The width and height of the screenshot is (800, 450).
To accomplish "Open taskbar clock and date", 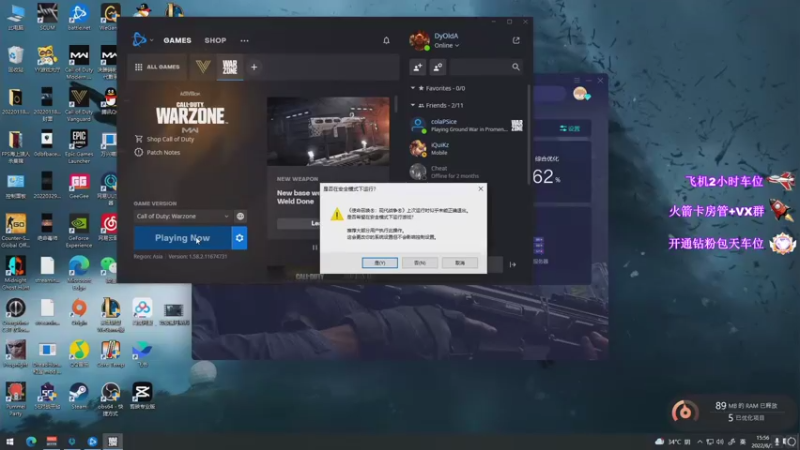I will click(762, 442).
